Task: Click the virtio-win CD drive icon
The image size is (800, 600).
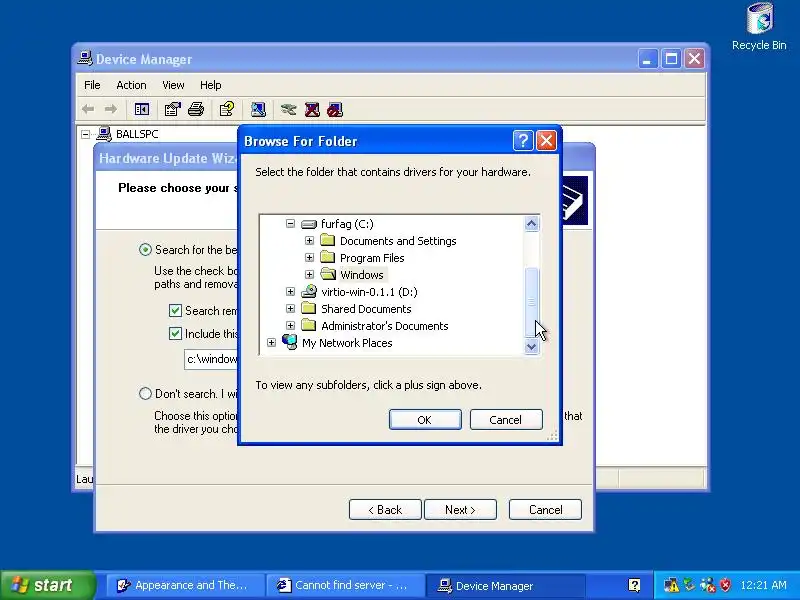Action: pos(309,291)
